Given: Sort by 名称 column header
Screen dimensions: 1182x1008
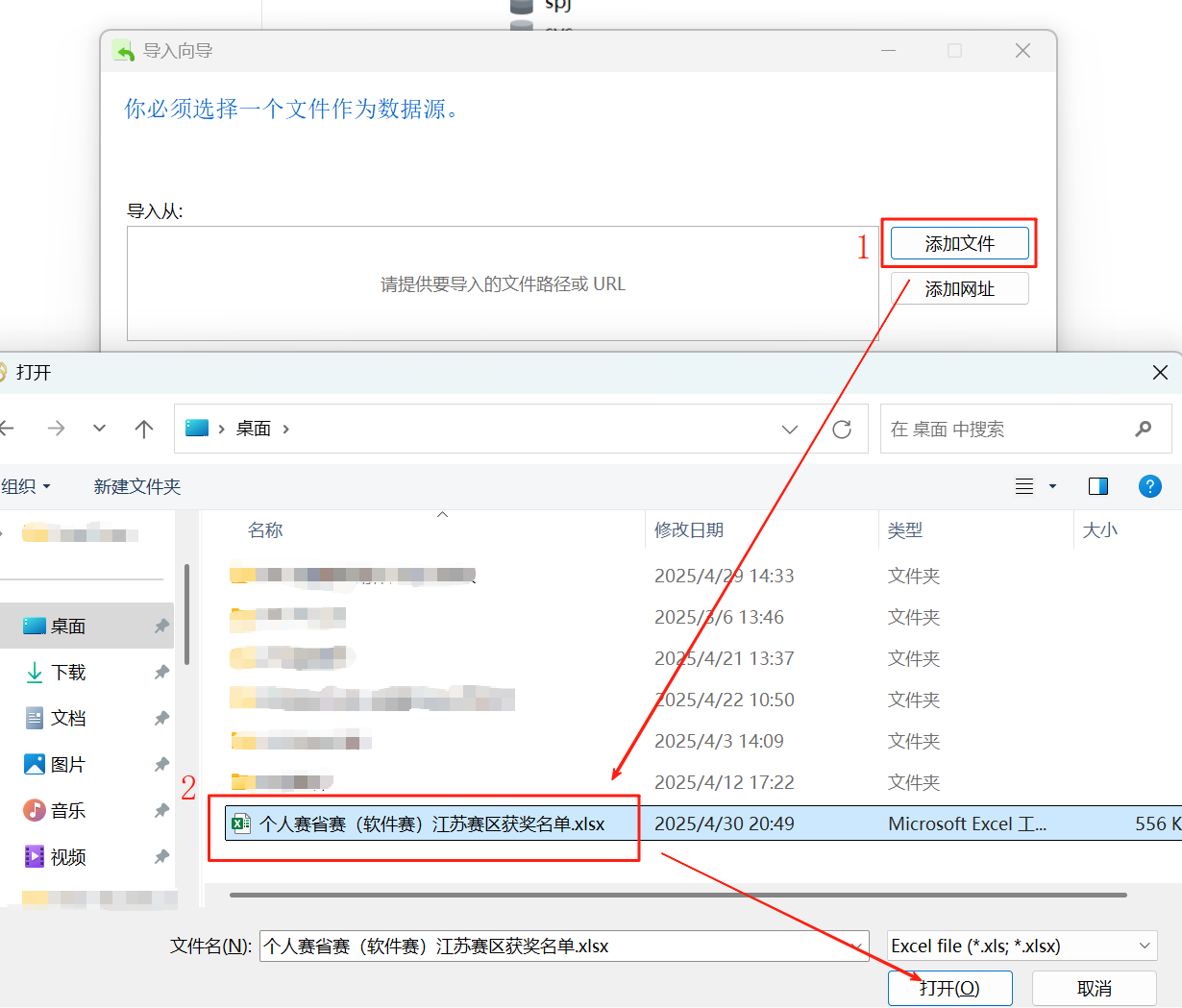Looking at the screenshot, I should 265,529.
